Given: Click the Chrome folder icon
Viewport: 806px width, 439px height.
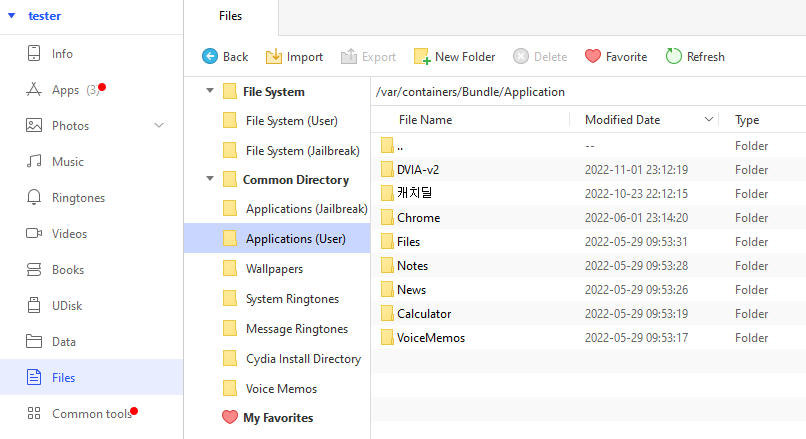Looking at the screenshot, I should pyautogui.click(x=387, y=217).
